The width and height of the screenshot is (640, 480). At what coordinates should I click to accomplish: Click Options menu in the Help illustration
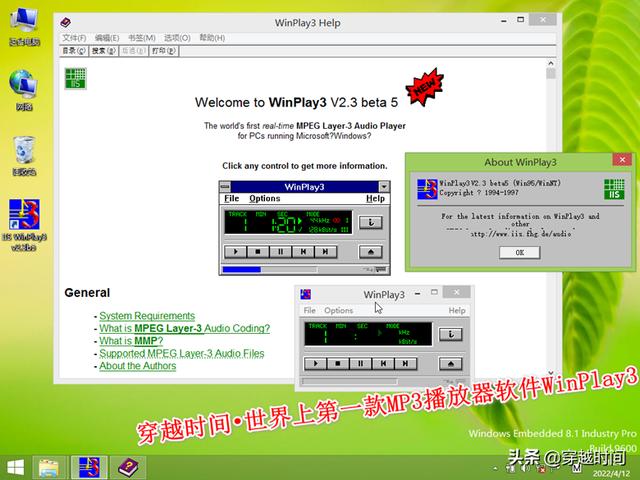(264, 198)
